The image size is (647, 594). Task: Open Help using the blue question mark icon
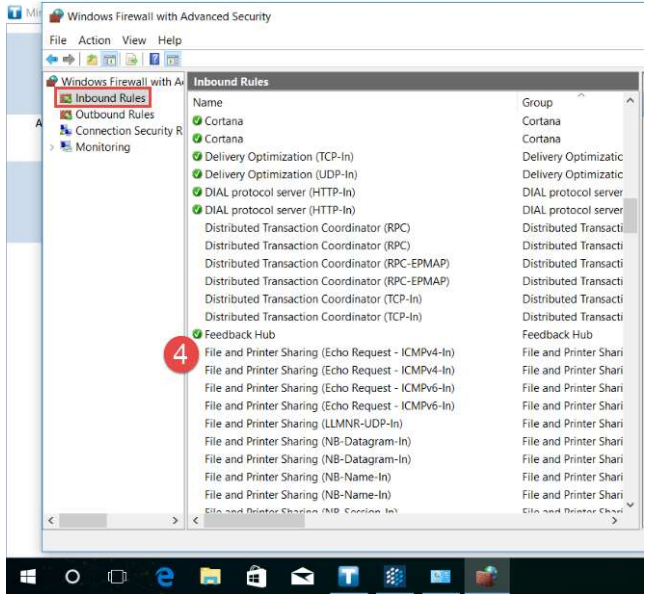click(x=155, y=59)
